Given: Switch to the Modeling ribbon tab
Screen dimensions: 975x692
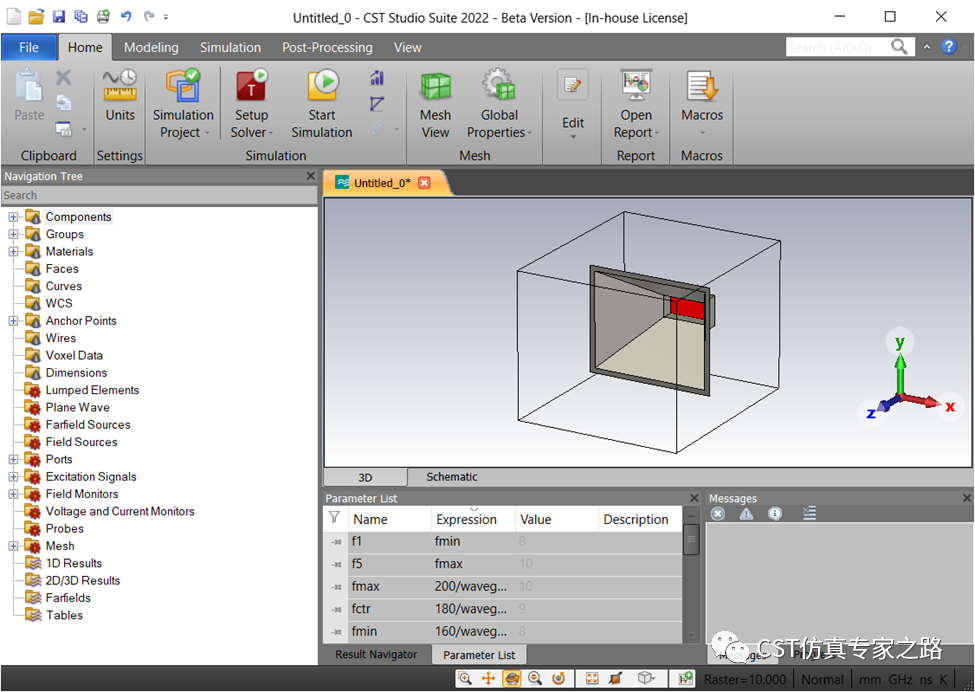Looking at the screenshot, I should coord(151,47).
